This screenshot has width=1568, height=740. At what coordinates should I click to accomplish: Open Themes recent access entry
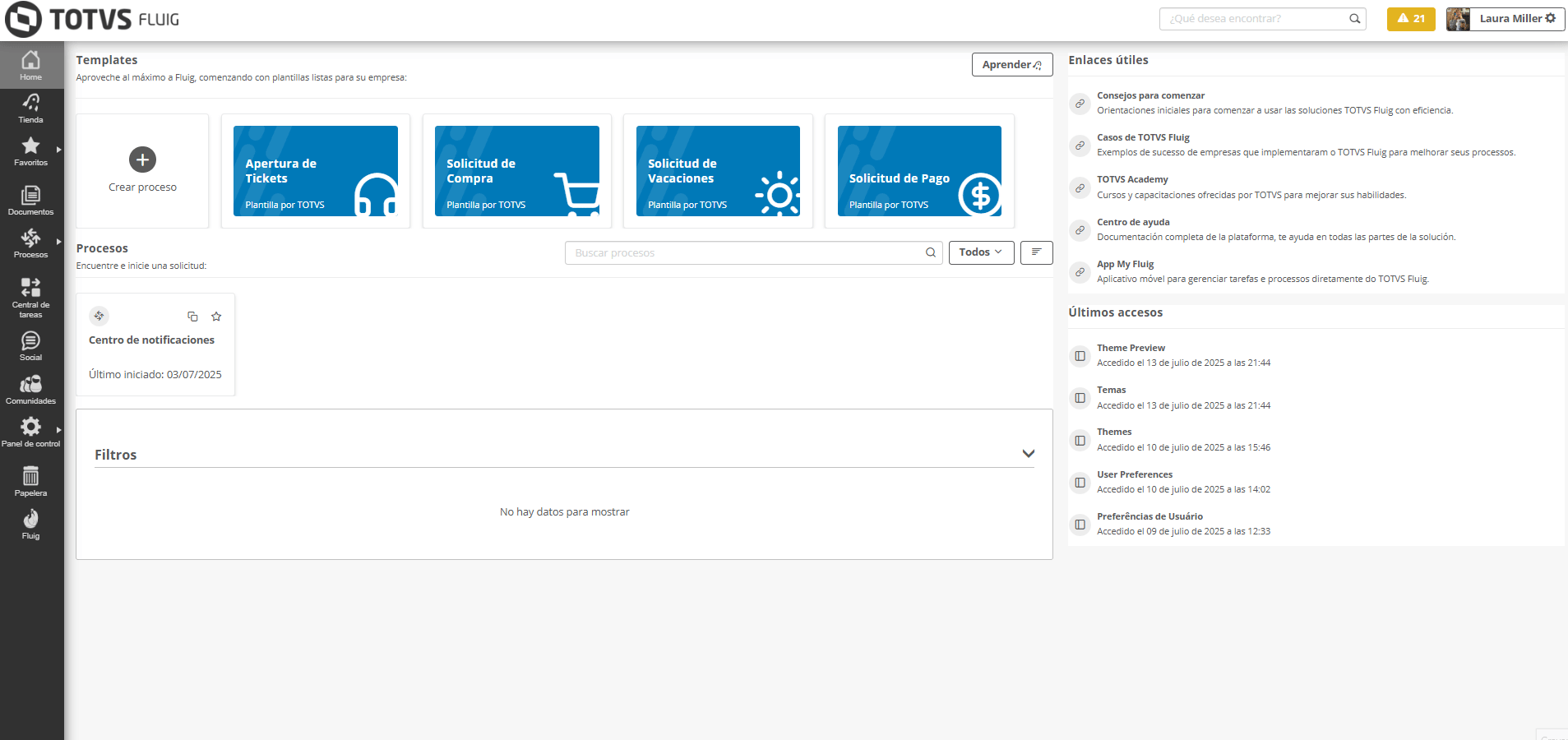click(1114, 432)
